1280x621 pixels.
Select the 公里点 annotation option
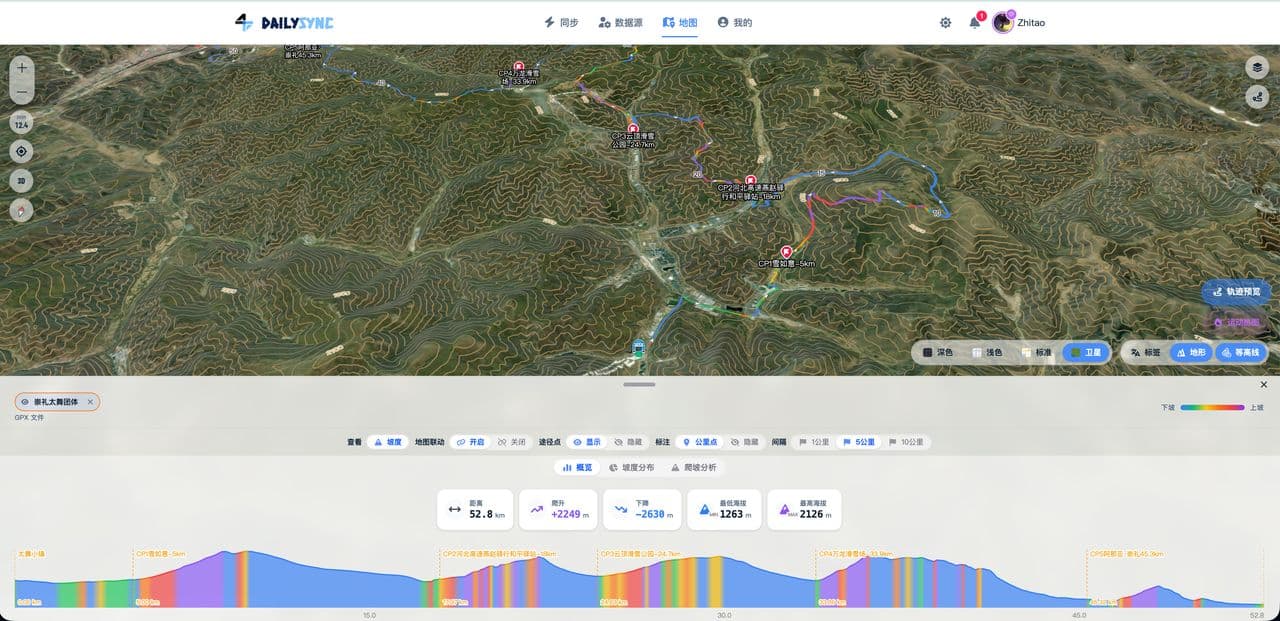(700, 442)
